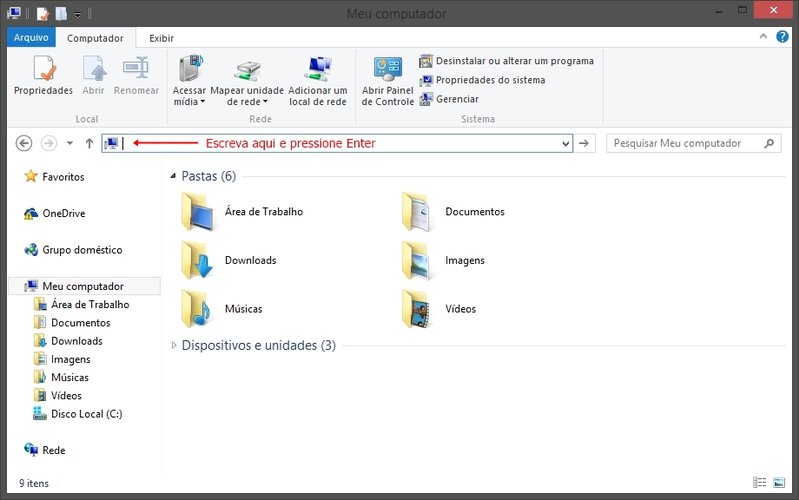The width and height of the screenshot is (799, 500).
Task: Click the go-to arrow next to address bar
Action: (x=584, y=143)
